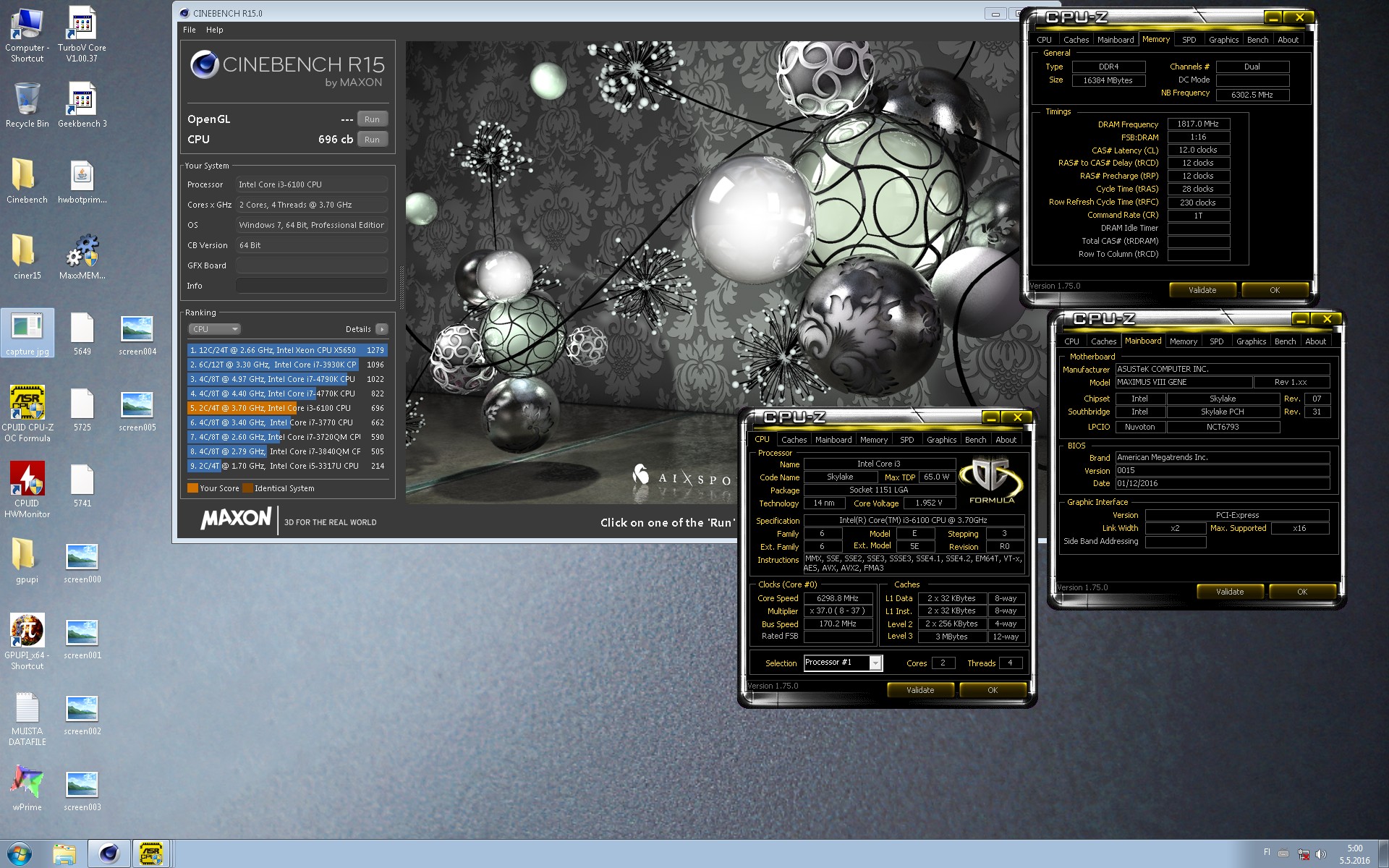
Task: Open Memory tab in front CPU-Z window
Action: coord(874,440)
